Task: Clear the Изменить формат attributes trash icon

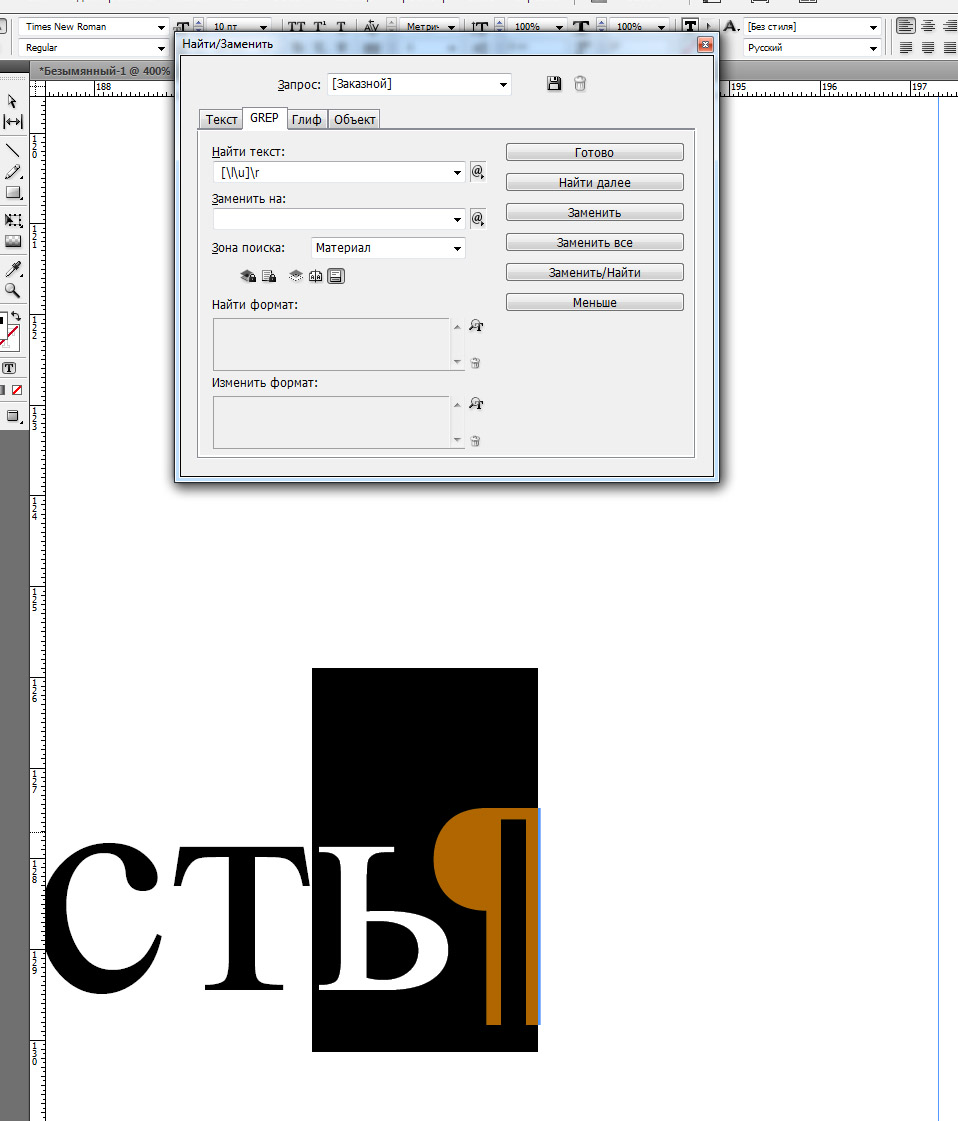Action: [475, 441]
